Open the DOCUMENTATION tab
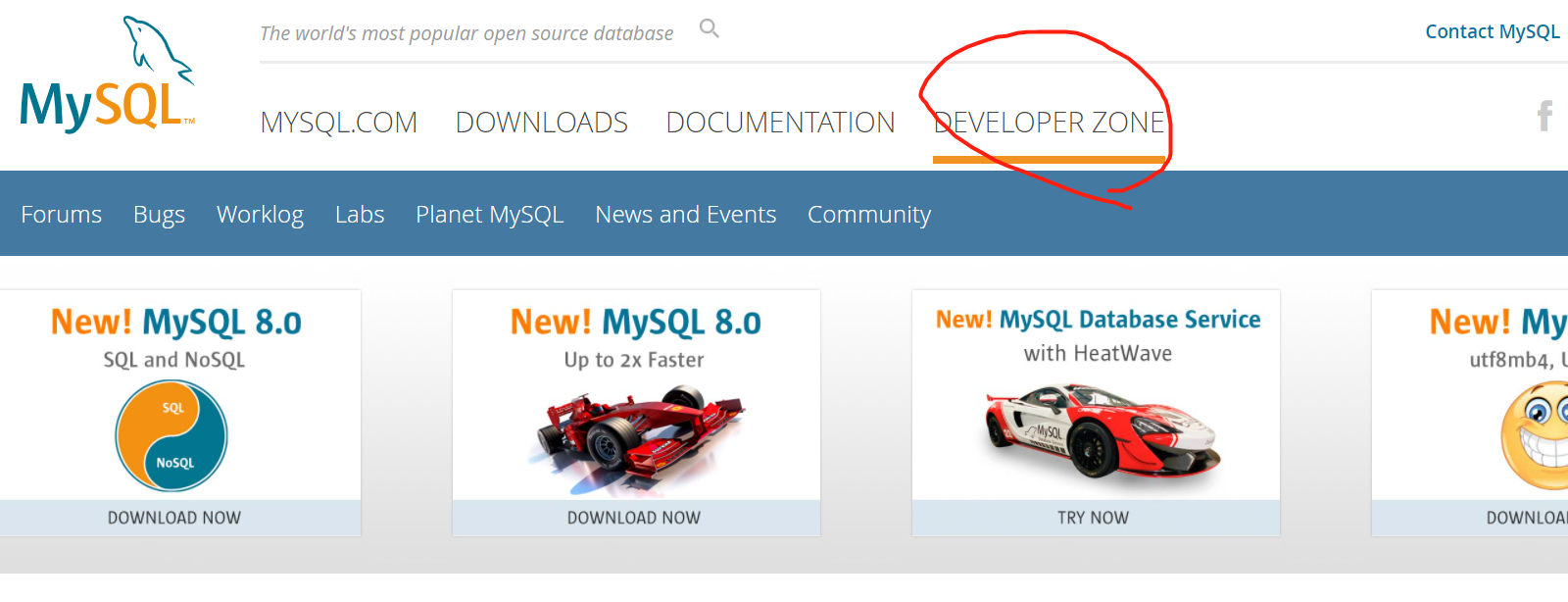1568x602 pixels. 781,123
